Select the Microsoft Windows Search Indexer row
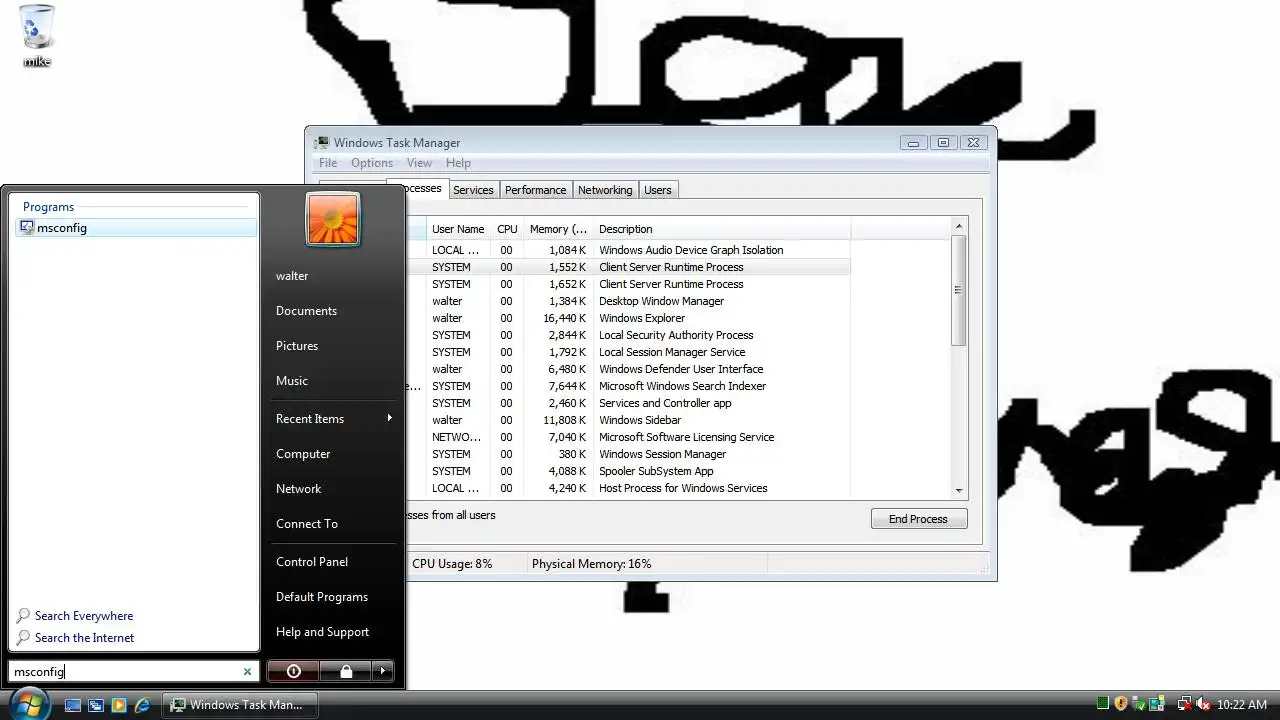Screen dimensions: 1280x720 pyautogui.click(x=628, y=386)
